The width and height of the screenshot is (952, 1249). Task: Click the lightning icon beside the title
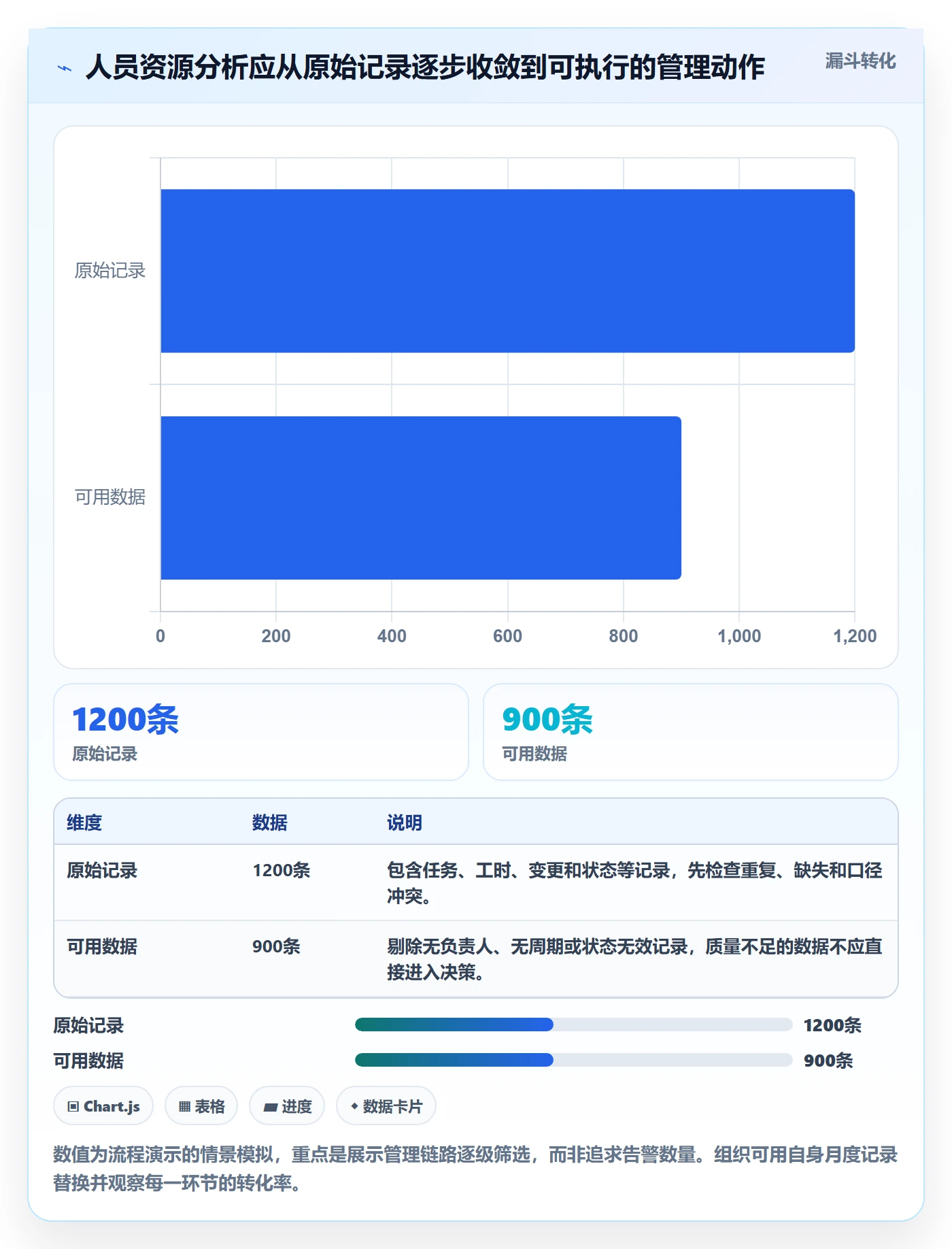point(65,68)
